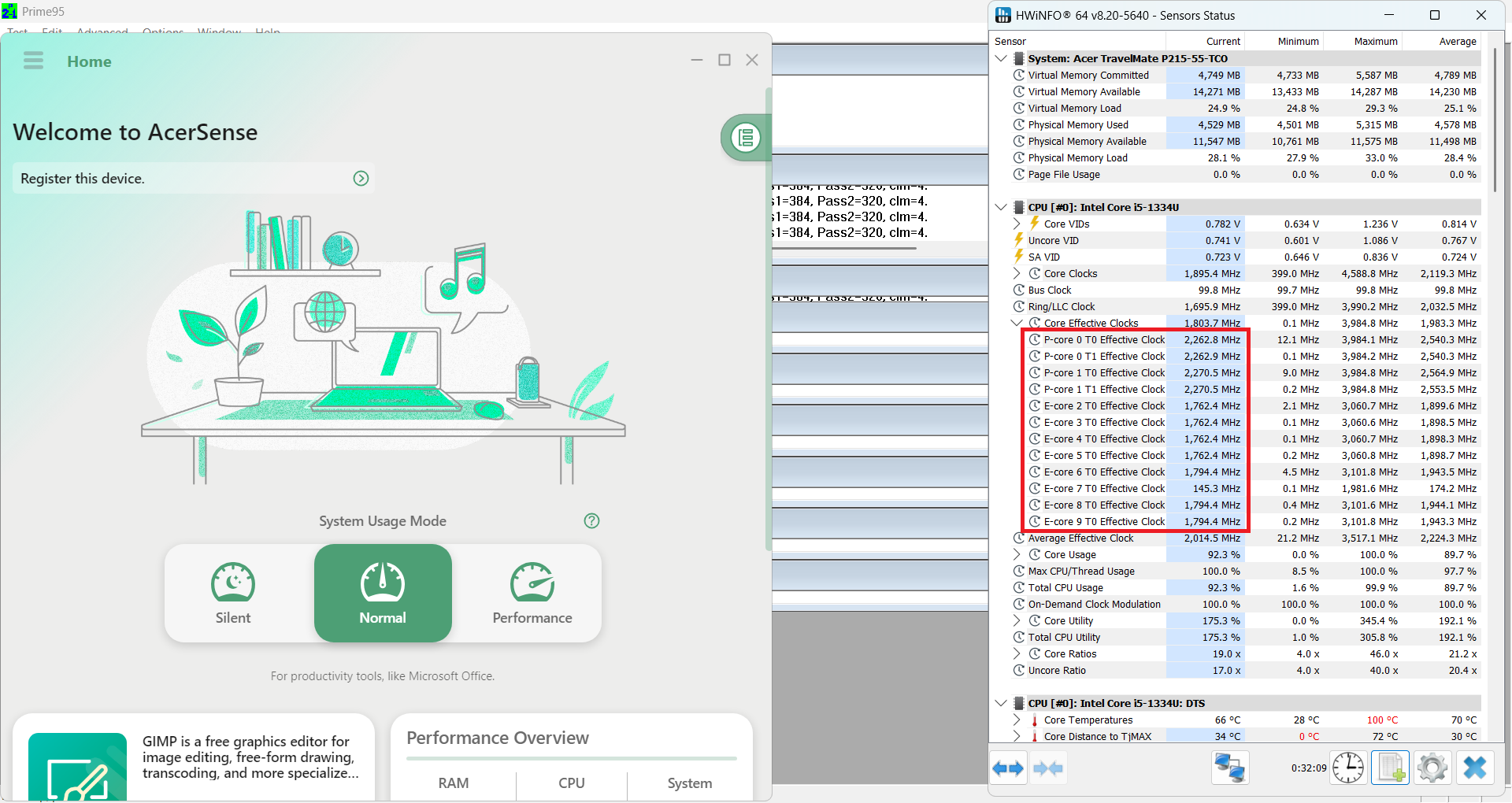Click the Register this device arrow icon

[361, 179]
